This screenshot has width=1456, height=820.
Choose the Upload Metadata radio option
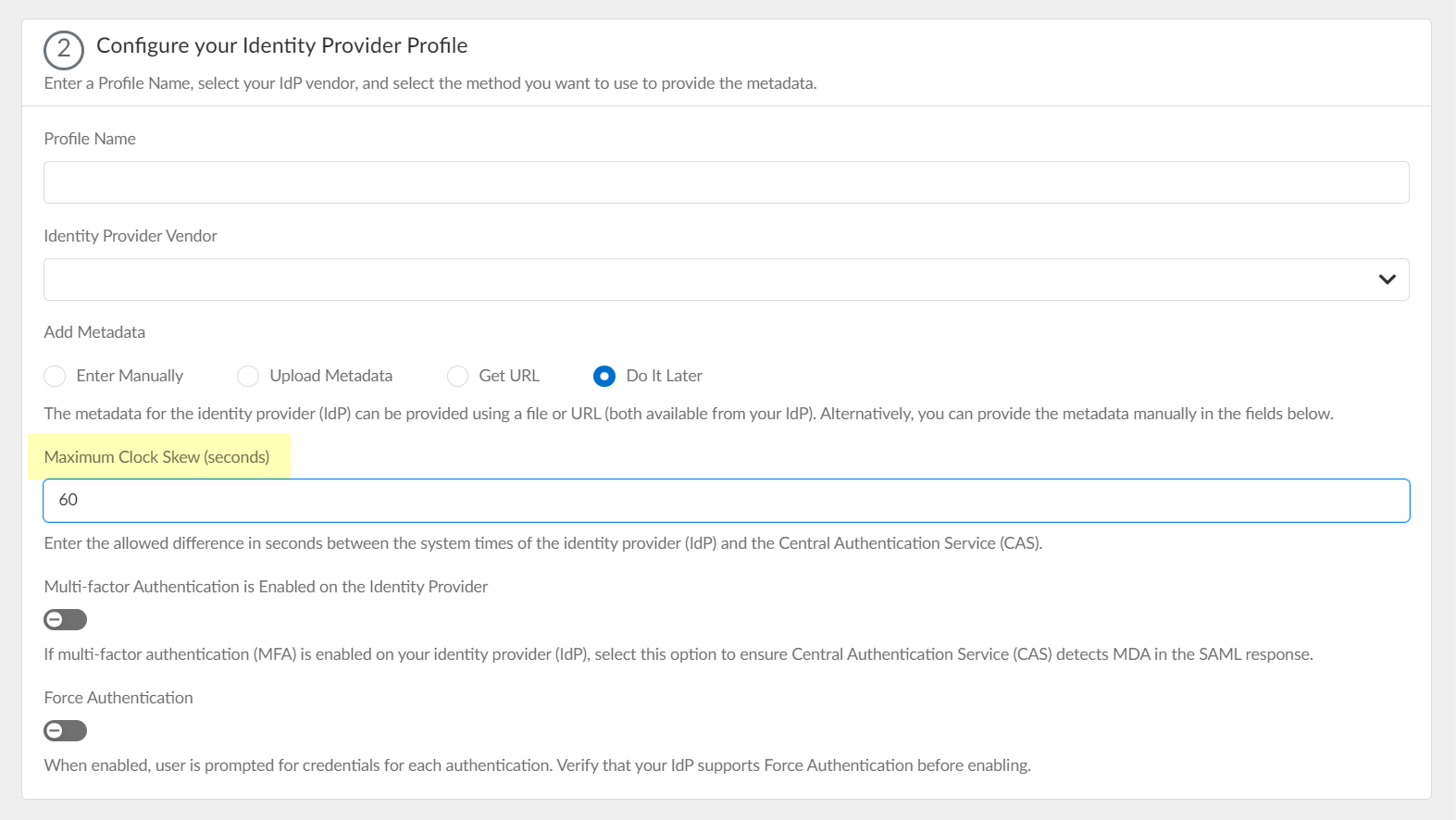(x=248, y=376)
